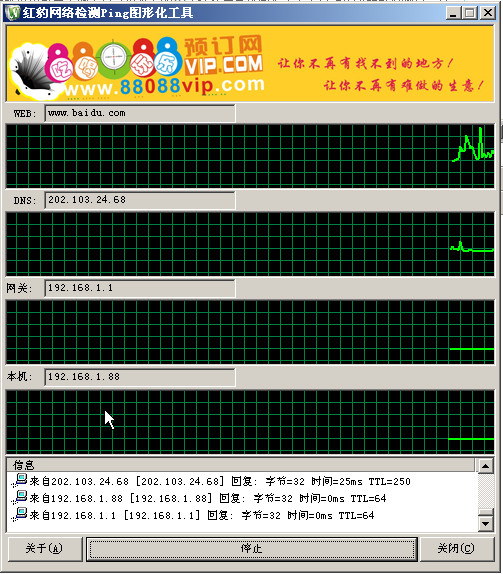Screen dimensions: 503x574
Task: Click the 关于(A) about button
Action: point(45,548)
